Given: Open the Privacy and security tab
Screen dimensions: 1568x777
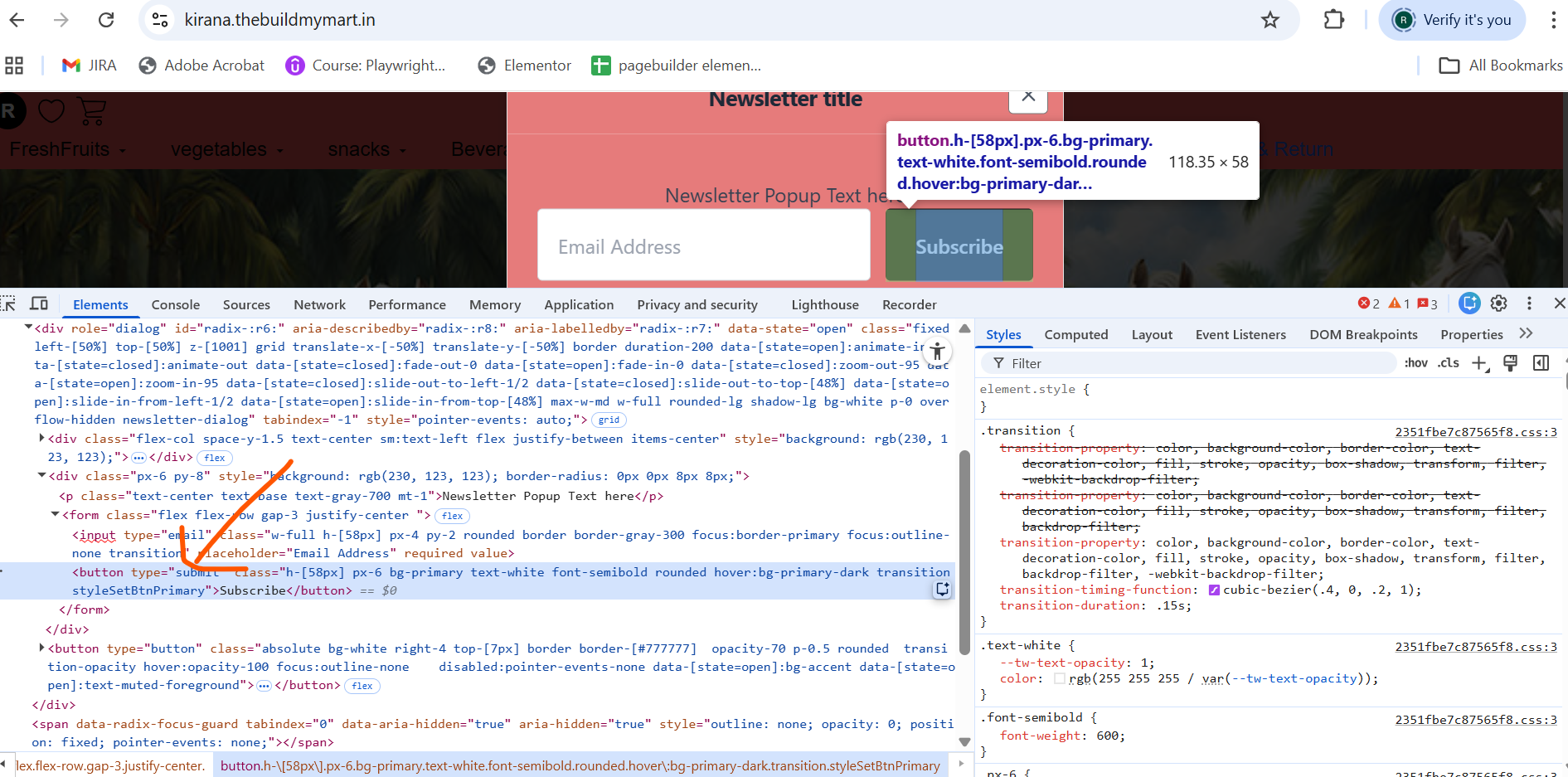Looking at the screenshot, I should click(697, 305).
